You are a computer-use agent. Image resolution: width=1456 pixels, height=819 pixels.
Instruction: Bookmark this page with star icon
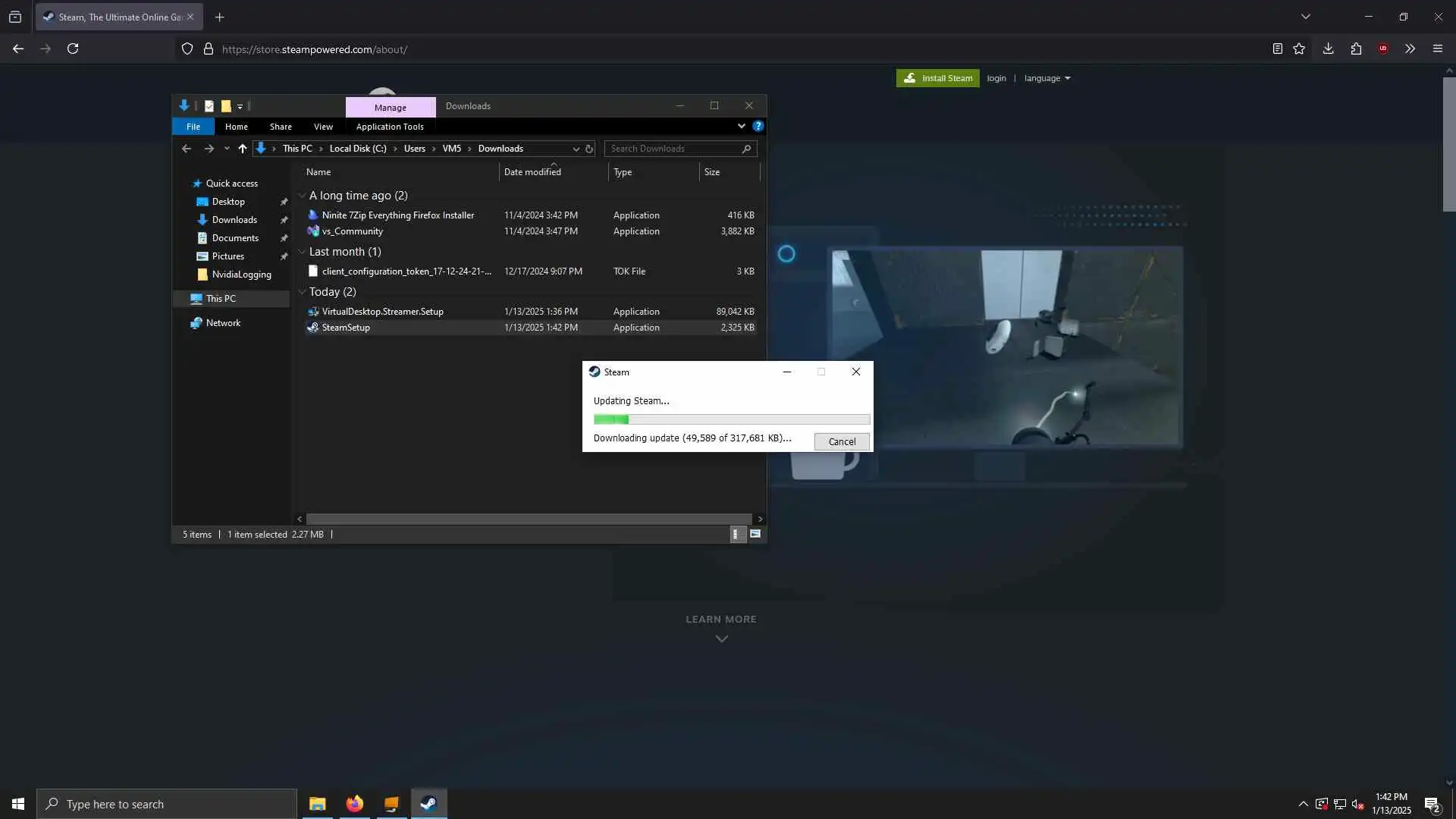[1299, 49]
